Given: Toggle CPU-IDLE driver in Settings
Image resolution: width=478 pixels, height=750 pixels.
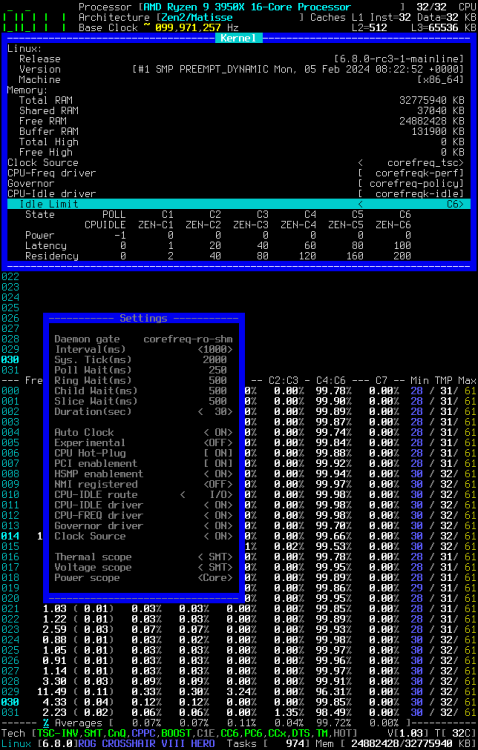Looking at the screenshot, I should coord(144,505).
